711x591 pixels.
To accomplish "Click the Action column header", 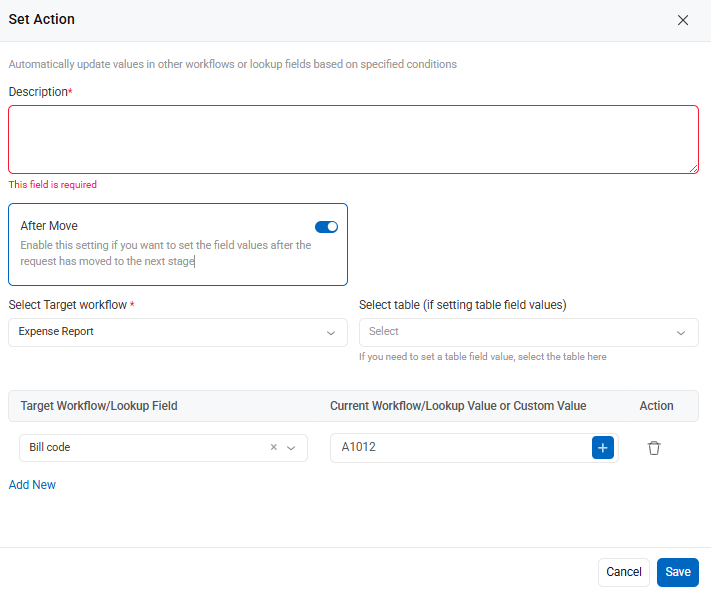I will [x=656, y=406].
